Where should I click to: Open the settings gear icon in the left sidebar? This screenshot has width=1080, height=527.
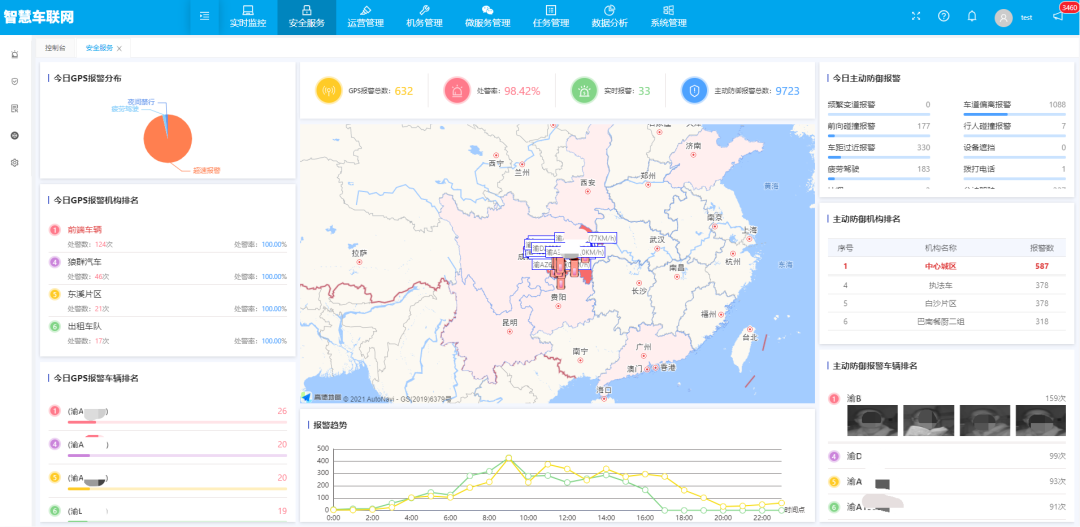click(x=14, y=163)
